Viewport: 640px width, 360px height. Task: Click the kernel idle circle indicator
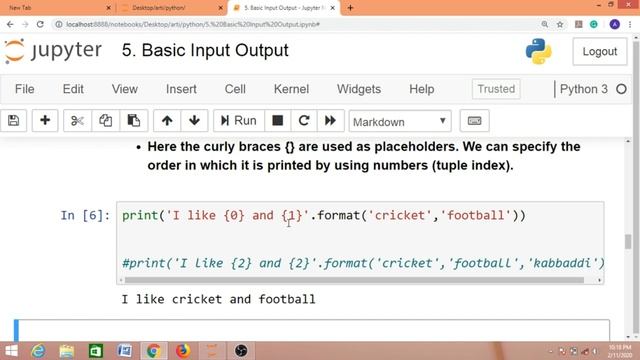pos(621,89)
